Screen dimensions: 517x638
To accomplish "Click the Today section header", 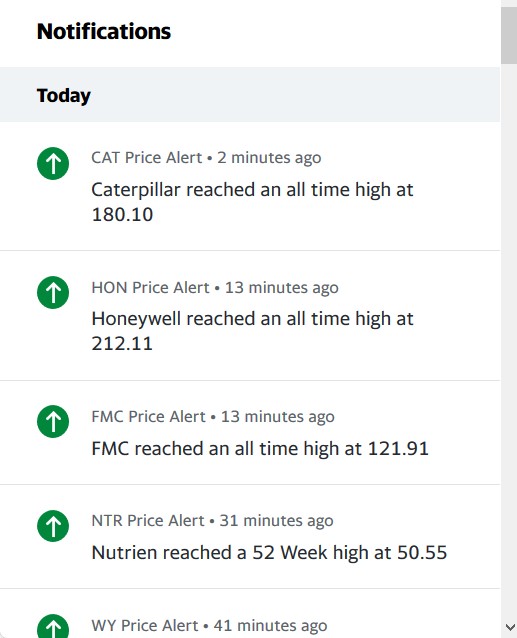I will click(x=250, y=95).
